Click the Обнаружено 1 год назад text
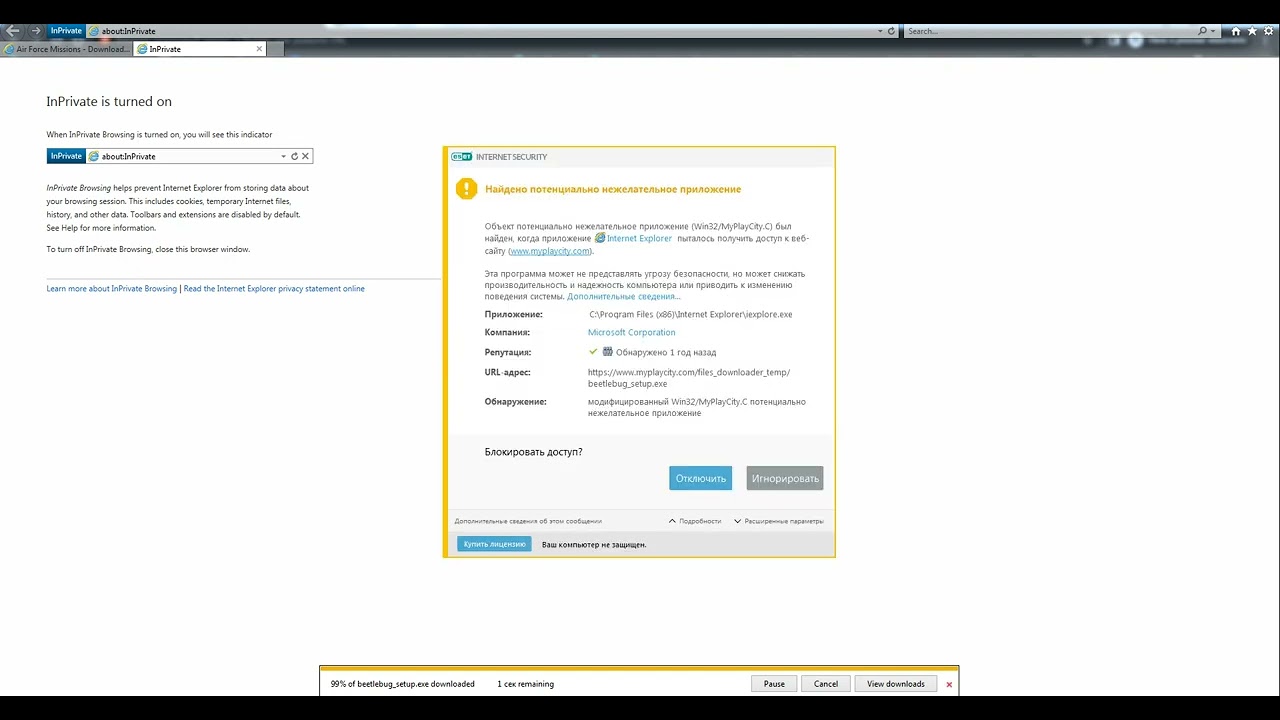This screenshot has width=1280, height=720. click(x=666, y=353)
